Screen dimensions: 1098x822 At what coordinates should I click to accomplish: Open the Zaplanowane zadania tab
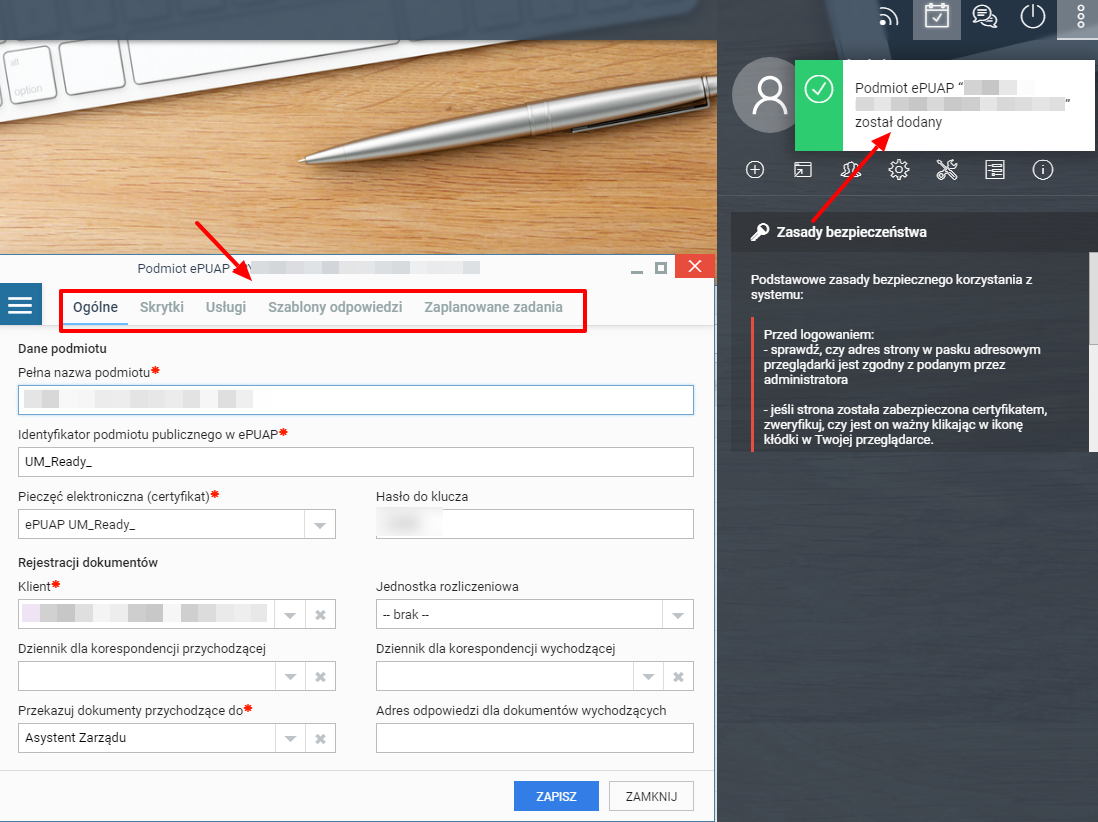point(493,307)
